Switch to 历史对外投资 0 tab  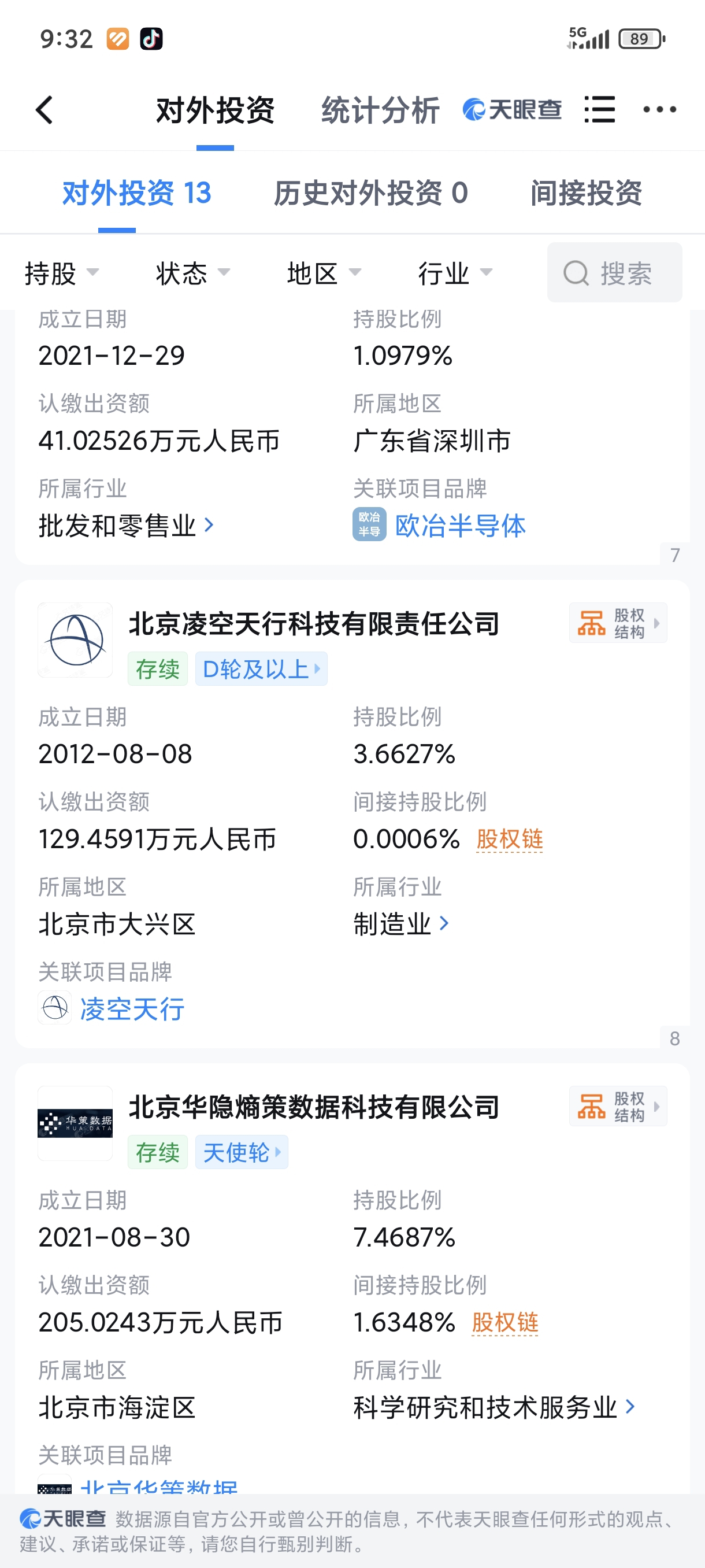tap(370, 193)
